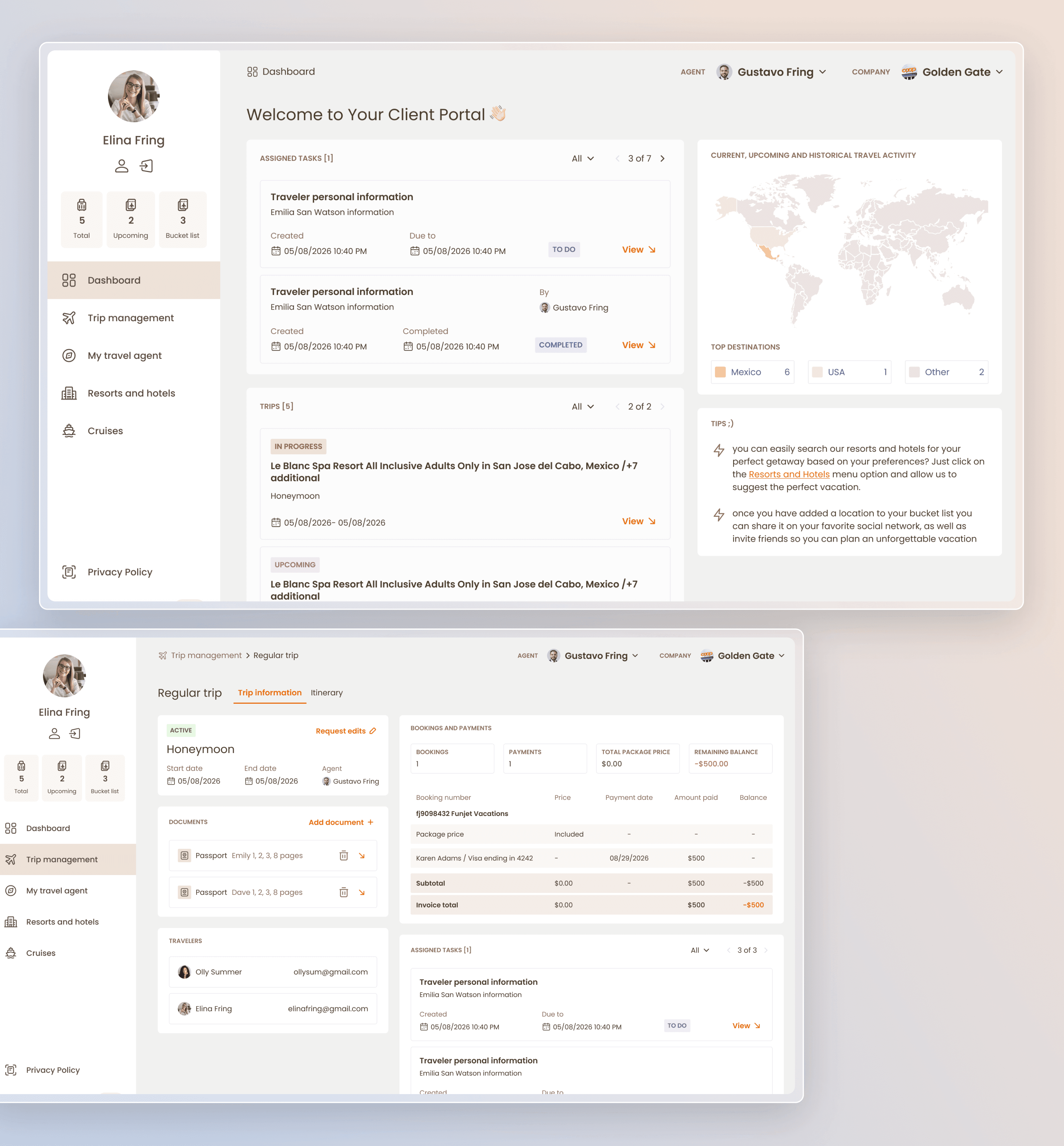This screenshot has width=1064, height=1146.
Task: Open the Emily passport document arrow
Action: (362, 856)
